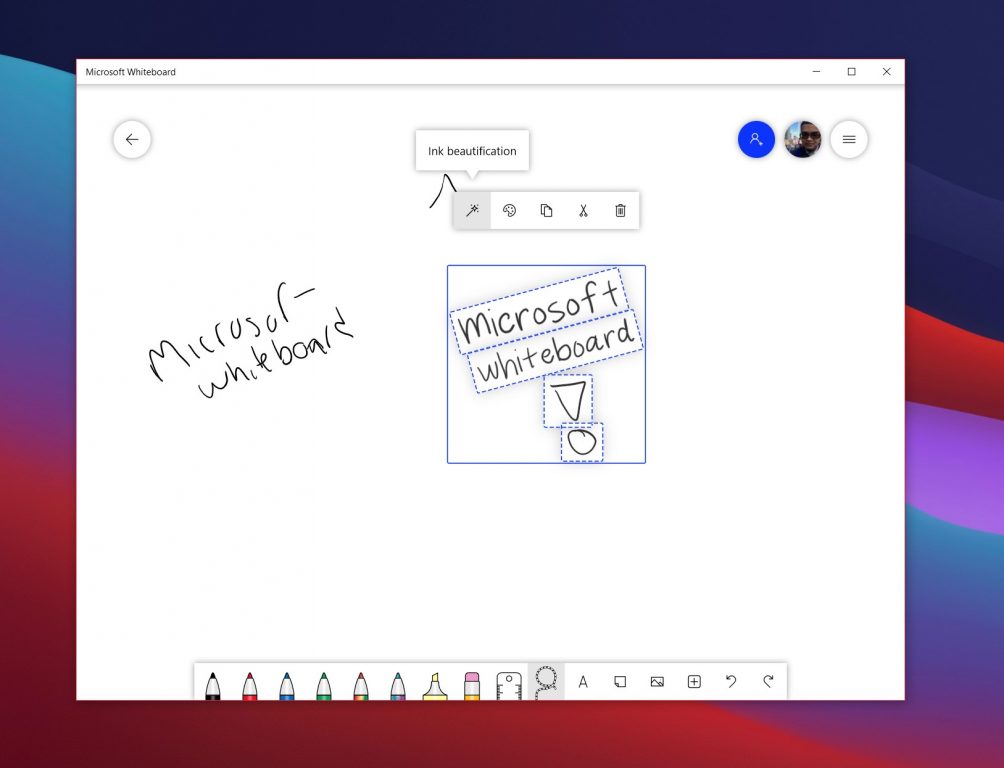Open the user profile picture
The width and height of the screenshot is (1004, 768).
tap(803, 139)
